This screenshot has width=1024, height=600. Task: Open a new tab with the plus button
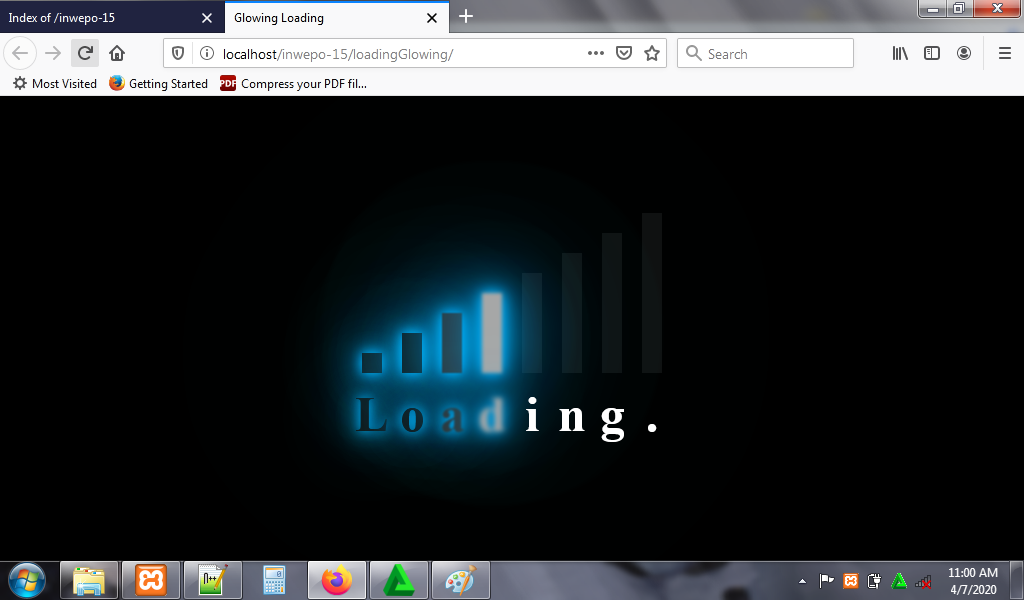tap(466, 16)
